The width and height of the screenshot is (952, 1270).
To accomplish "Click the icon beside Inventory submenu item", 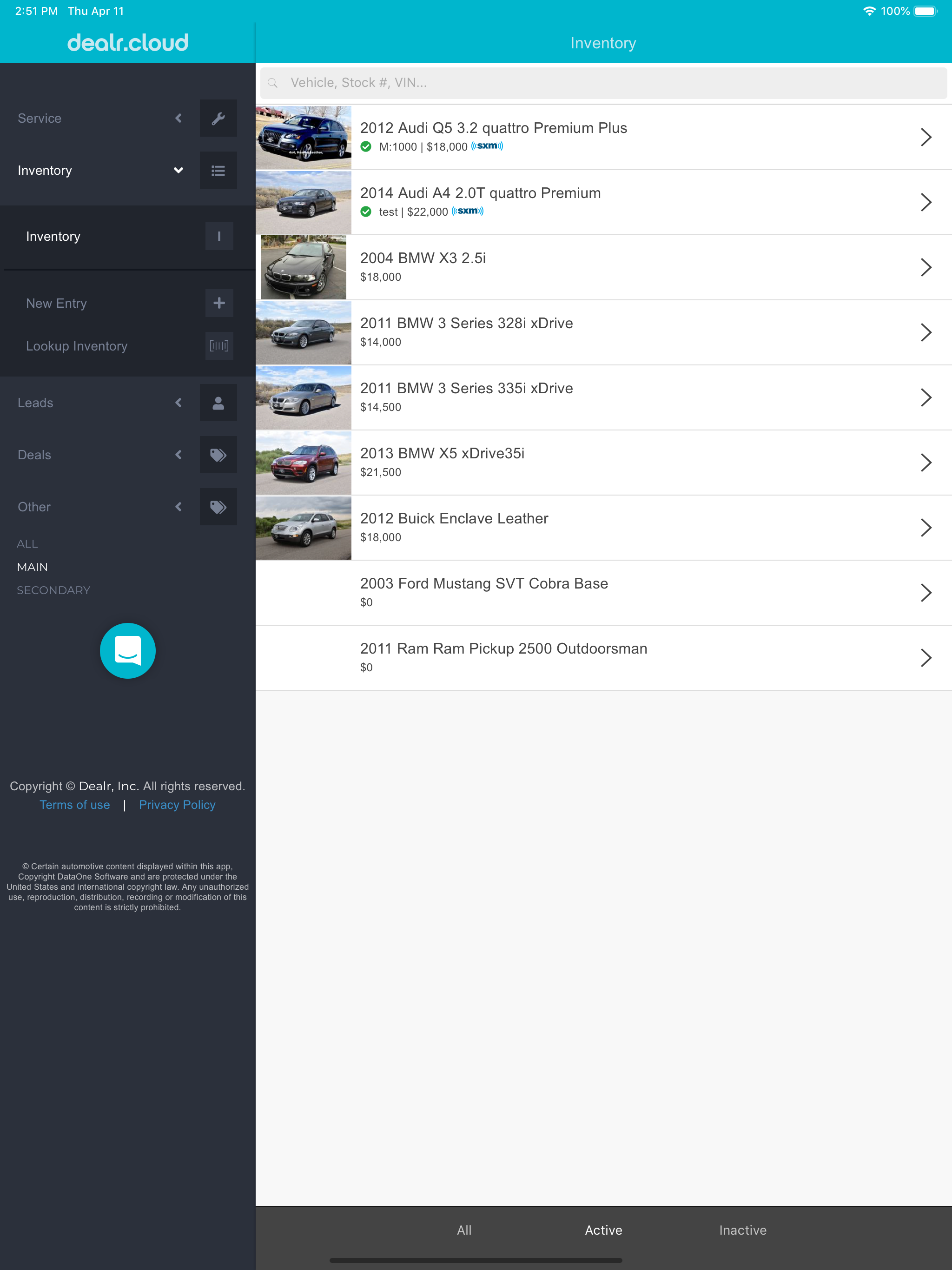I will tap(219, 236).
